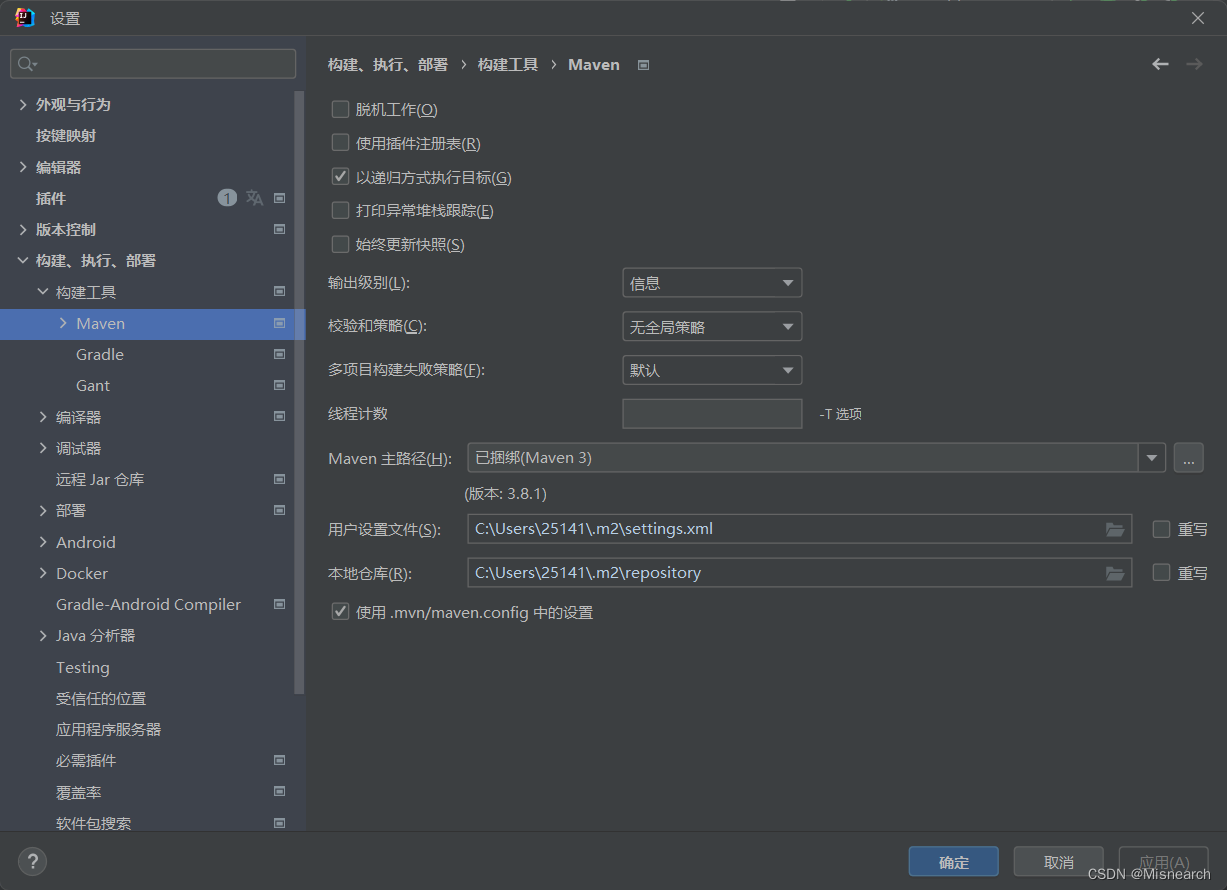Click the project icon on the 编译器 row
The image size is (1227, 890).
click(x=280, y=416)
